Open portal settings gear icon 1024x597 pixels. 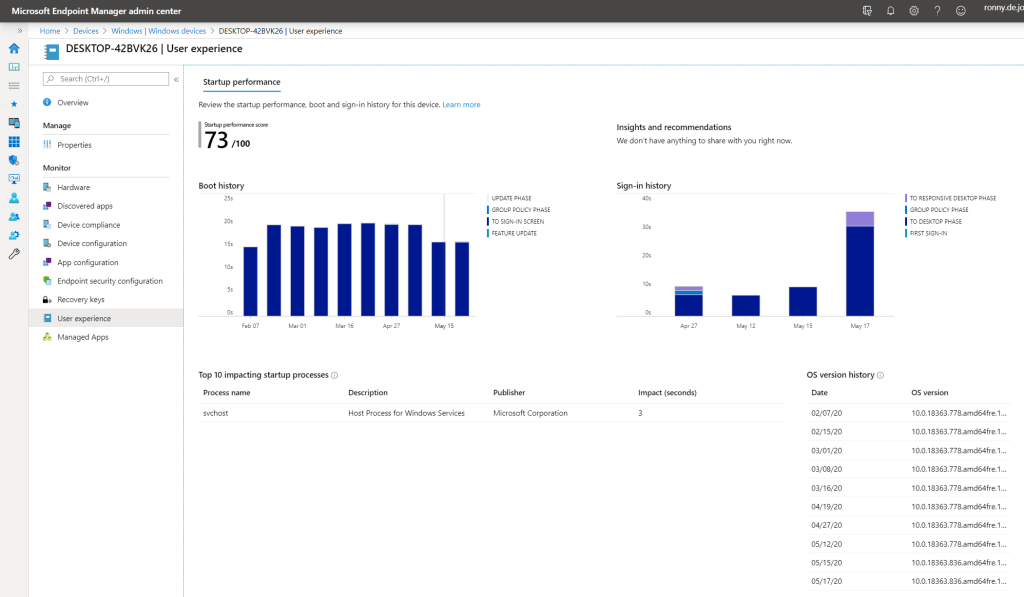pos(914,11)
